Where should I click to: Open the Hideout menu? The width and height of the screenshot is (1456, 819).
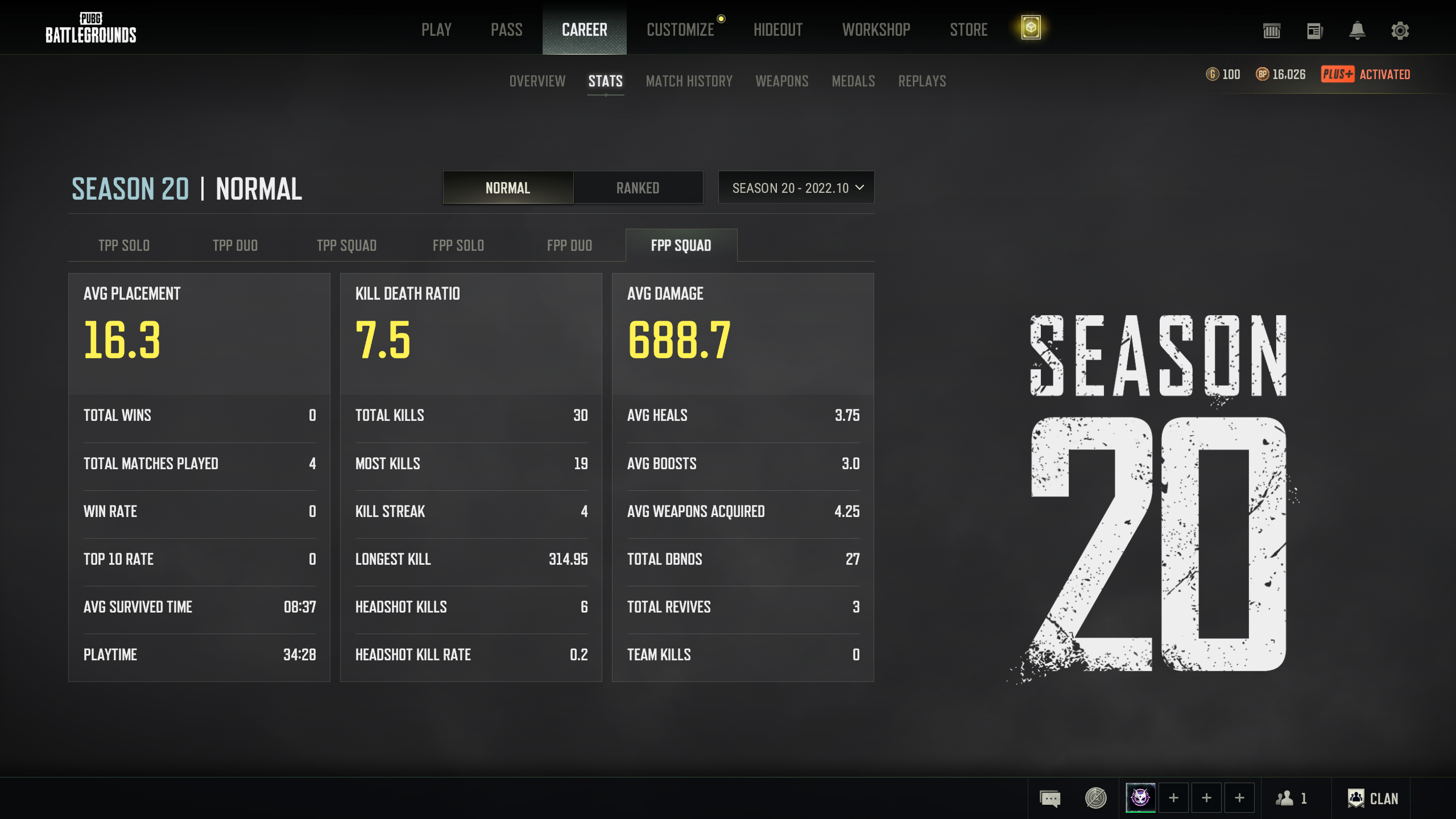click(778, 30)
